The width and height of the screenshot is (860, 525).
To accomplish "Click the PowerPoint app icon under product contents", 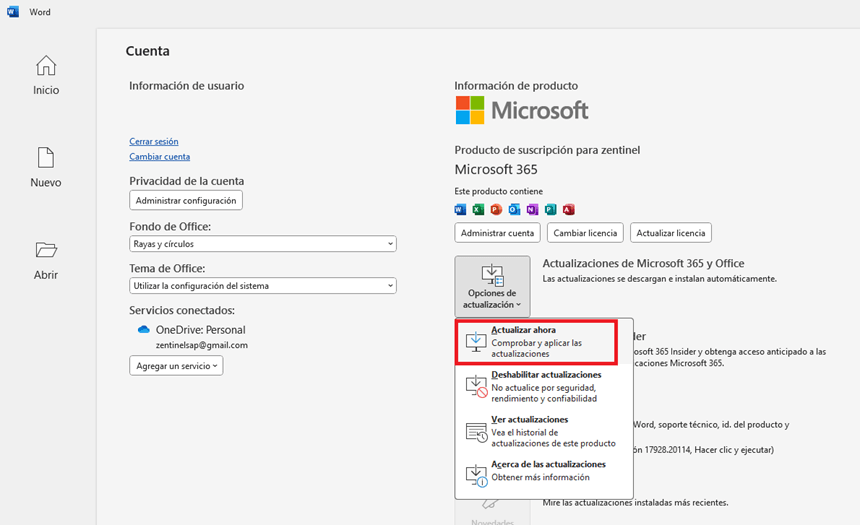I will click(x=496, y=209).
